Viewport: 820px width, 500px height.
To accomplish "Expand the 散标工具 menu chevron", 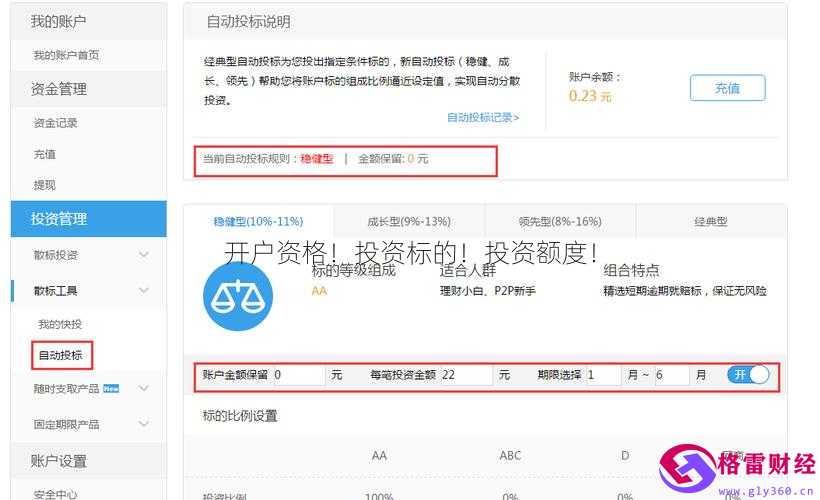I will click(144, 290).
